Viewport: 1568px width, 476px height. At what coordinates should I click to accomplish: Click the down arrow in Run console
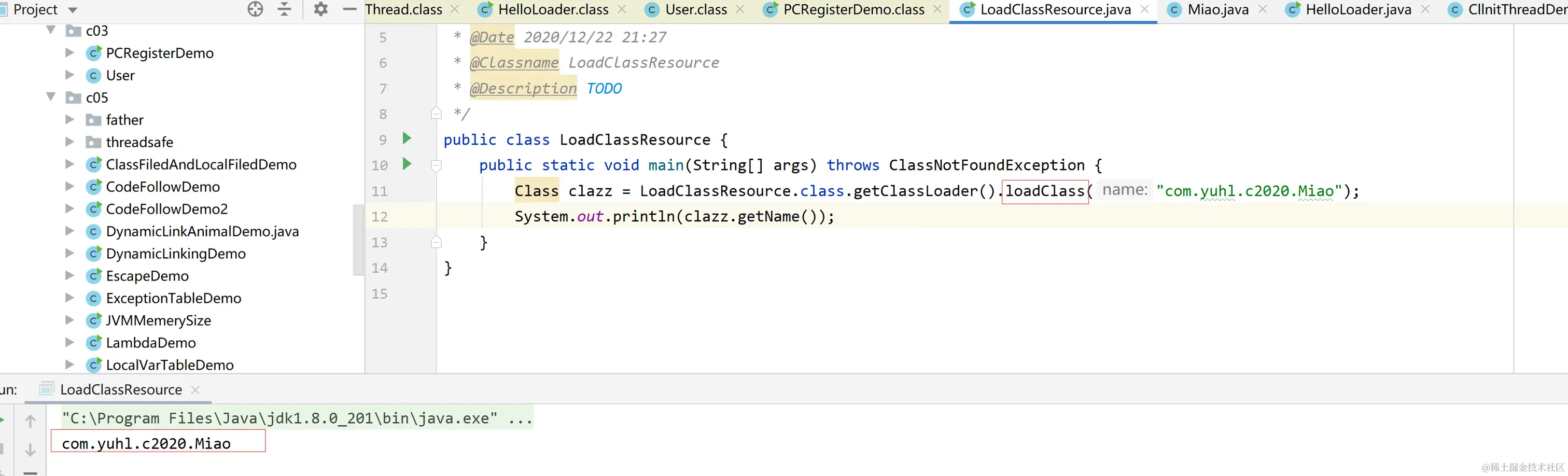click(x=31, y=450)
